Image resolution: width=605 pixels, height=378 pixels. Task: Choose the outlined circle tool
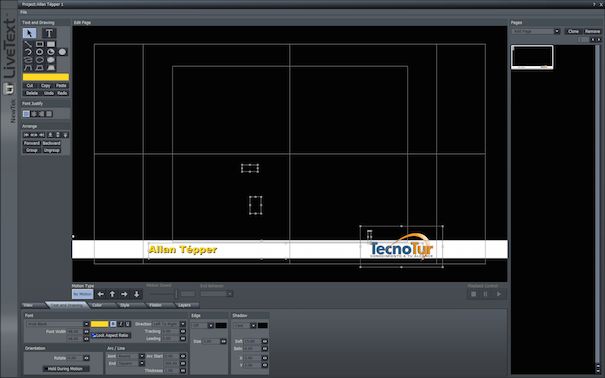coord(39,52)
